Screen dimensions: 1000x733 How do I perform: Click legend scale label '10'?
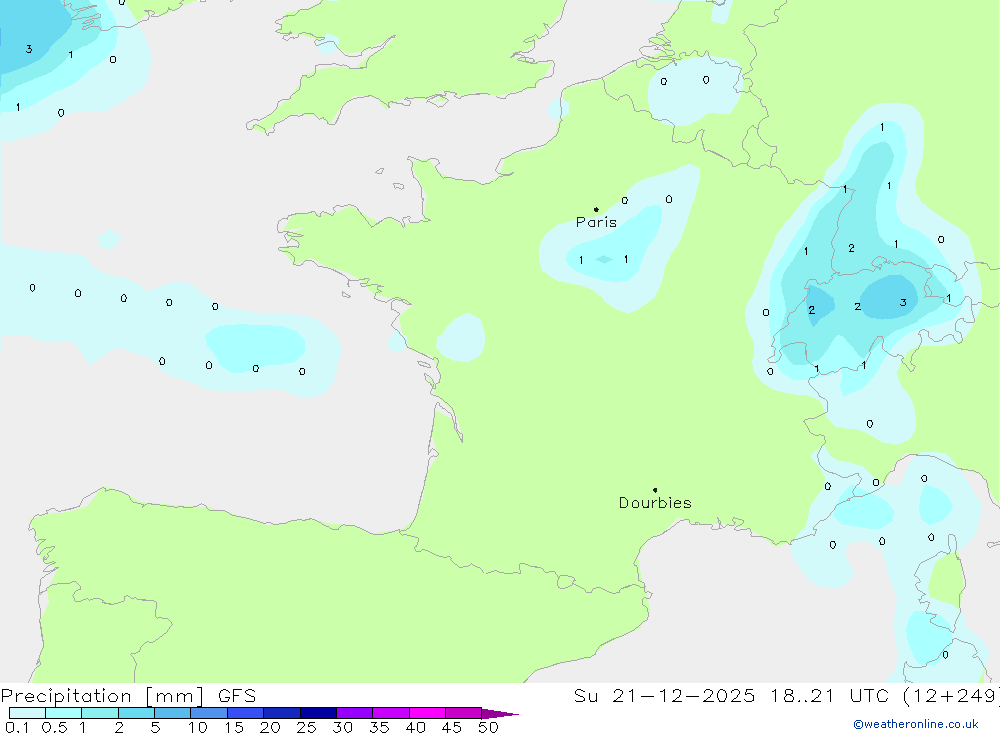(198, 727)
